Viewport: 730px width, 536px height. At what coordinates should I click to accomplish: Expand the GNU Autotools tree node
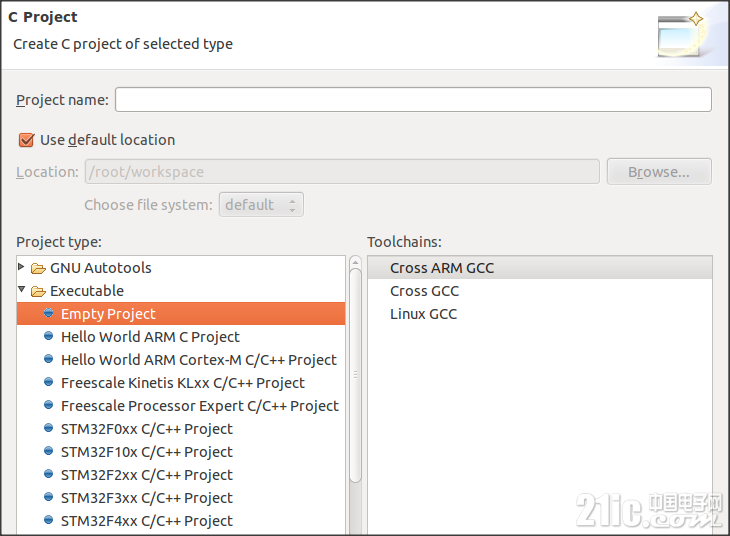pyautogui.click(x=21, y=266)
